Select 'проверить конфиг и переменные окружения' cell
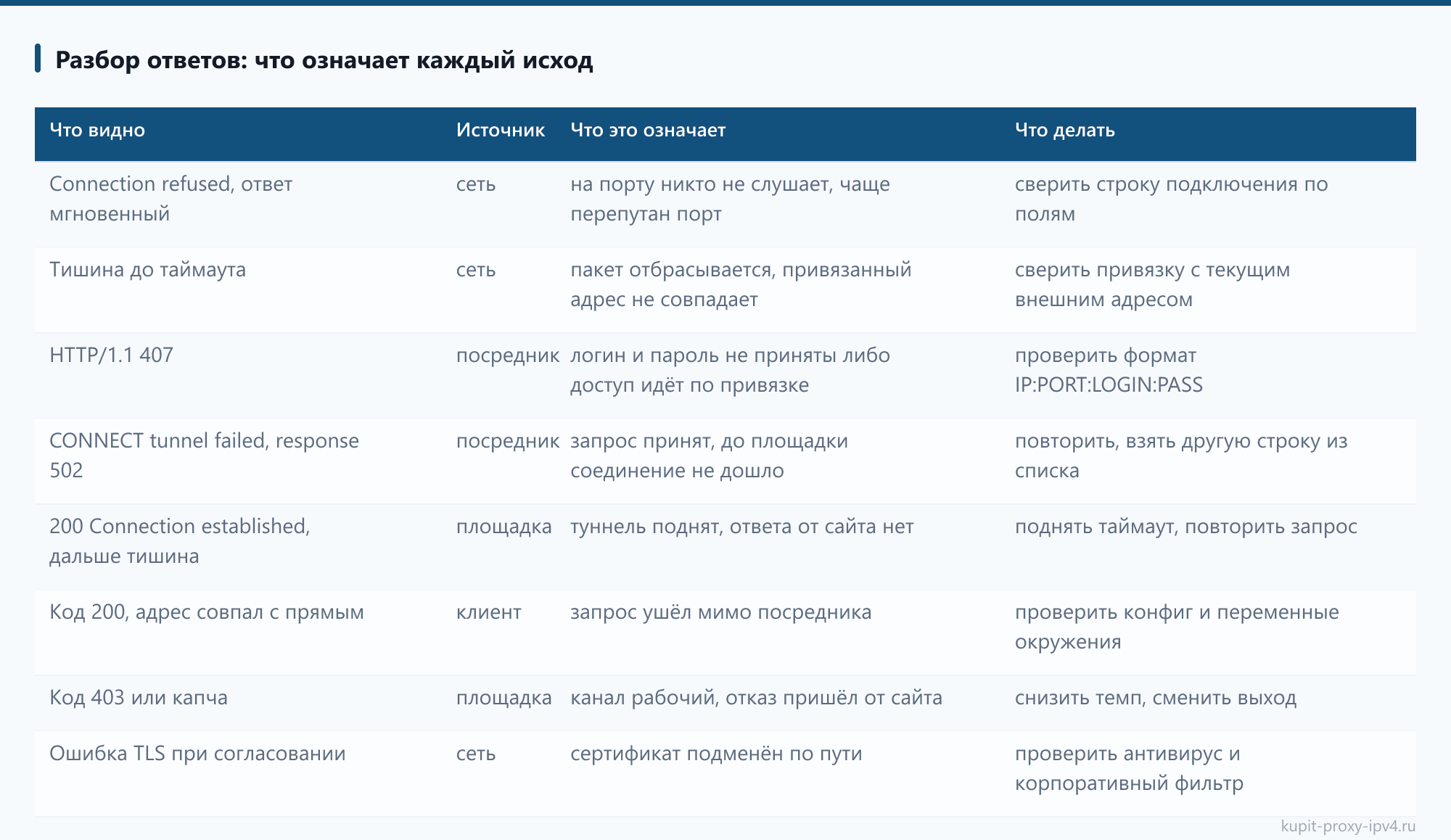 [1177, 627]
